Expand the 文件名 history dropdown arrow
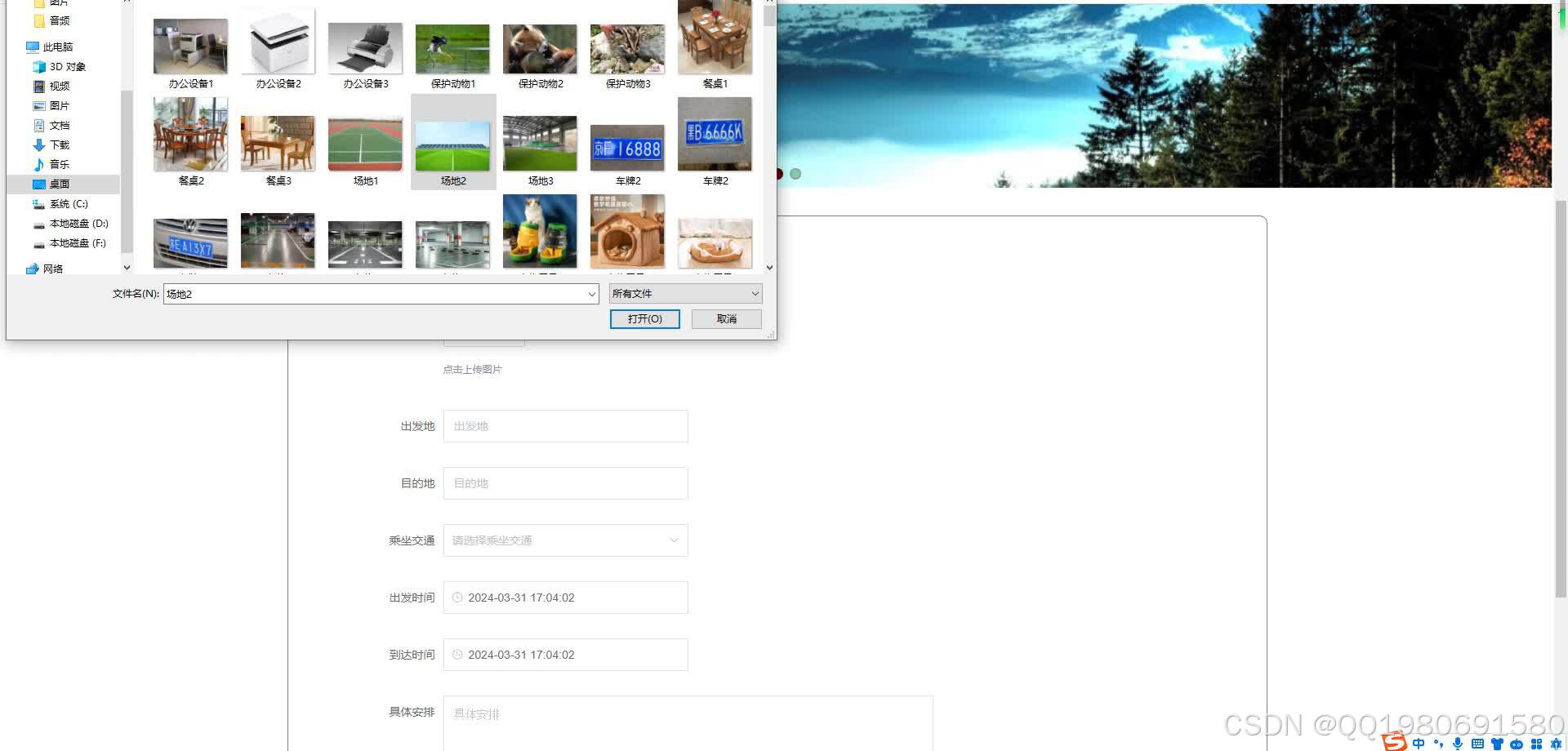Image resolution: width=1568 pixels, height=751 pixels. [x=592, y=294]
